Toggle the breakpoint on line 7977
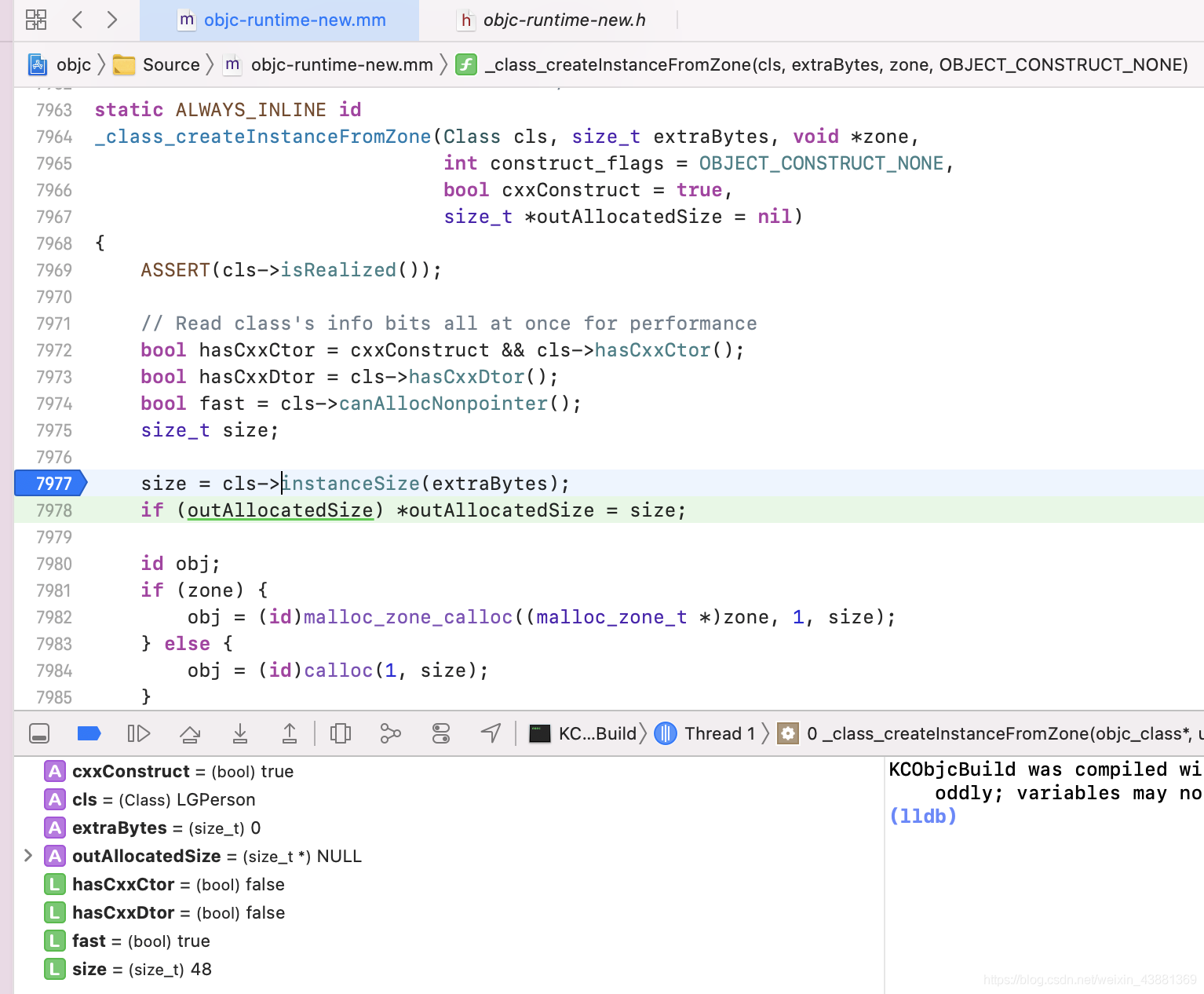The height and width of the screenshot is (994, 1204). (51, 484)
